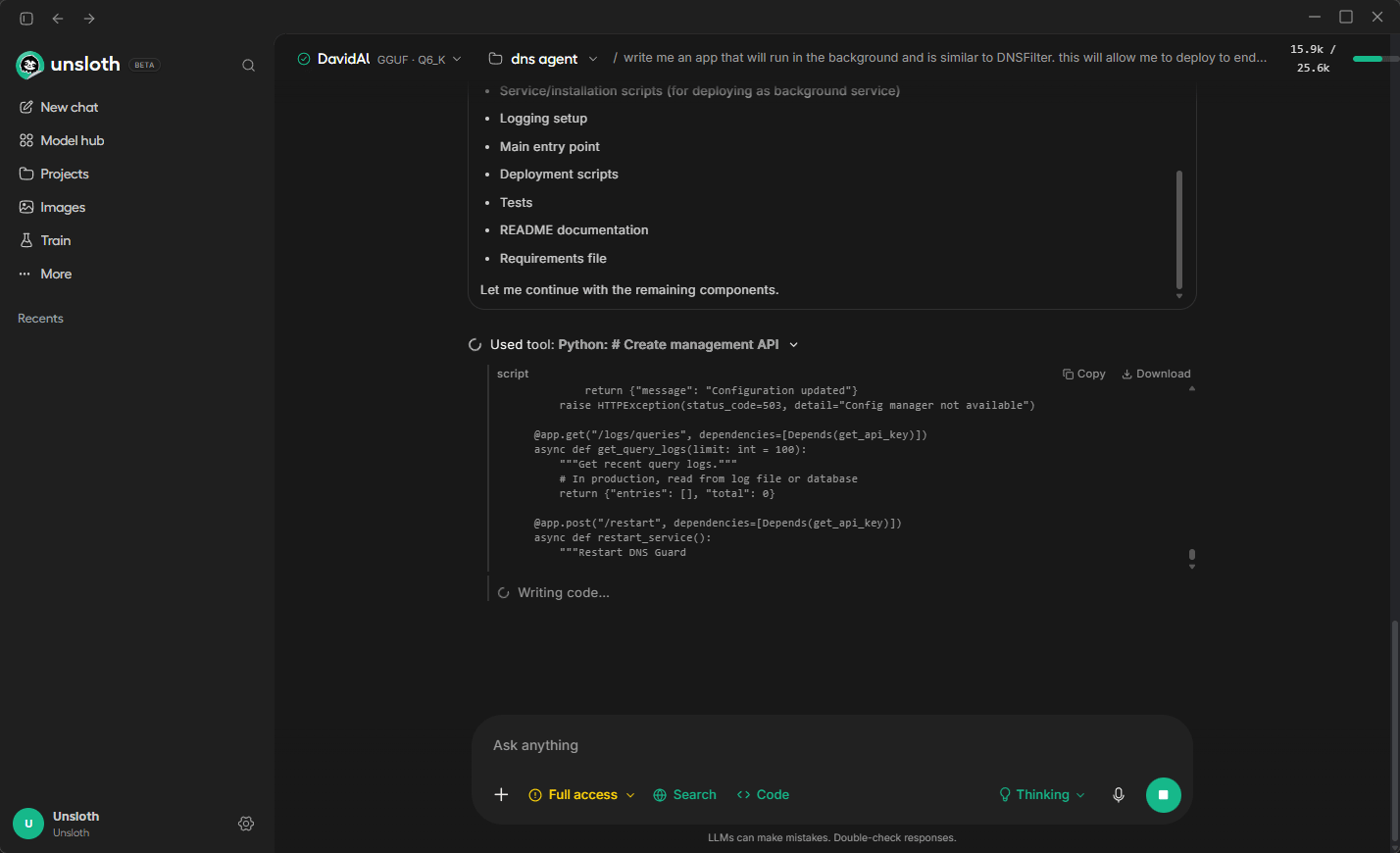Collapse the Used tool Python section
The height and width of the screenshot is (853, 1400).
633,344
